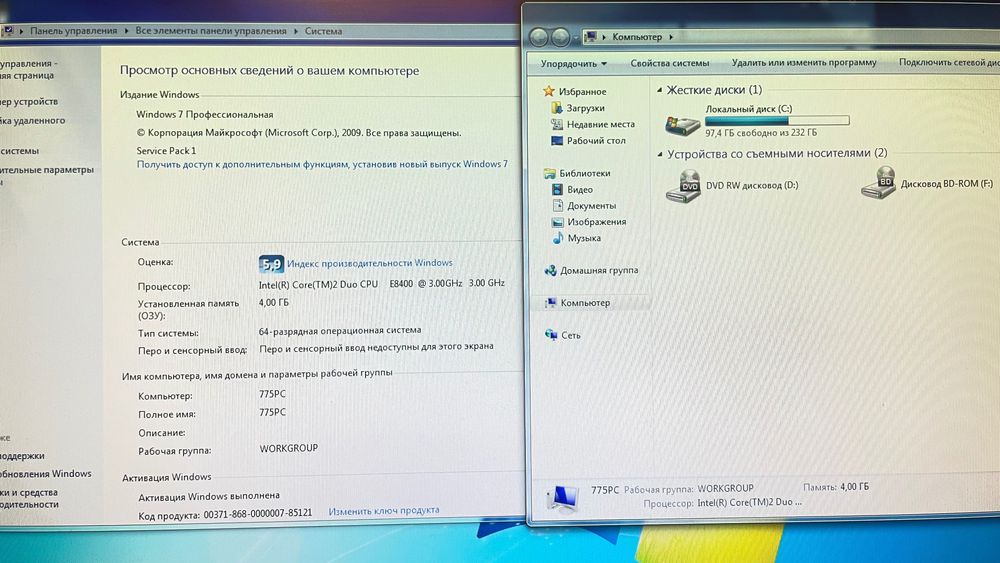Image resolution: width=1000 pixels, height=563 pixels.
Task: Click the Control Panel icon in address bar
Action: pyautogui.click(x=8, y=30)
